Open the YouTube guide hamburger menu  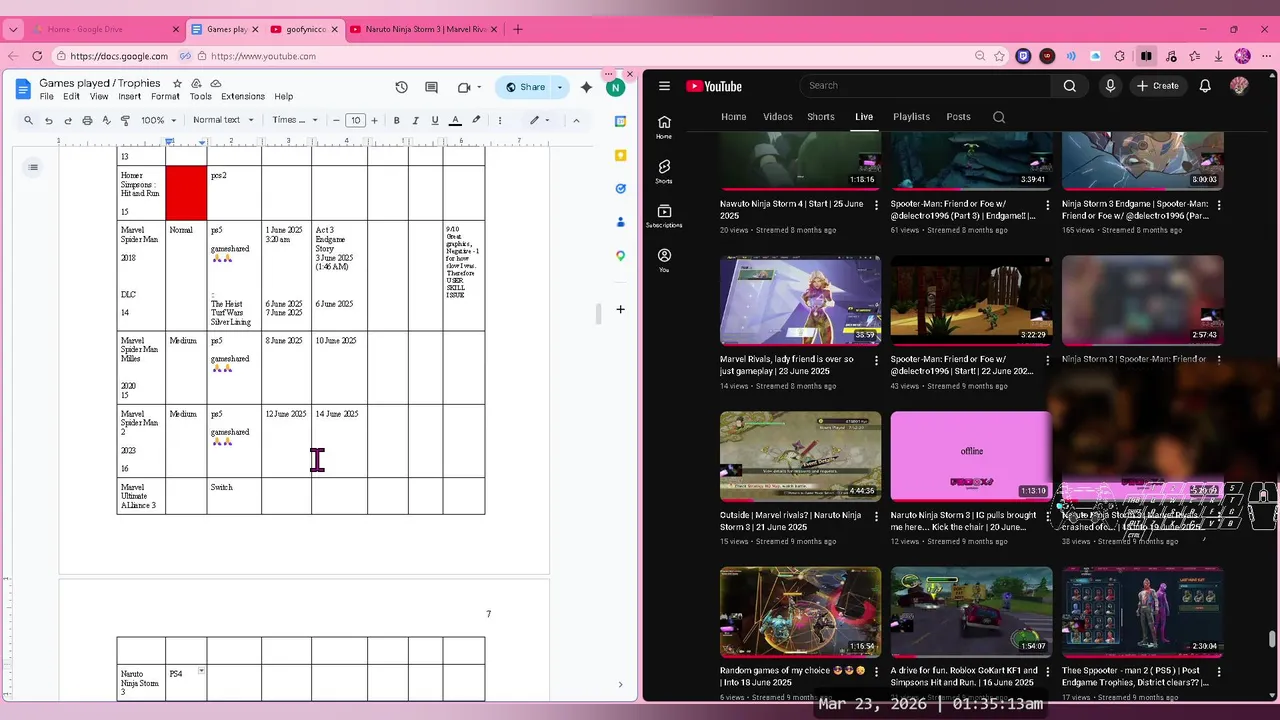664,86
